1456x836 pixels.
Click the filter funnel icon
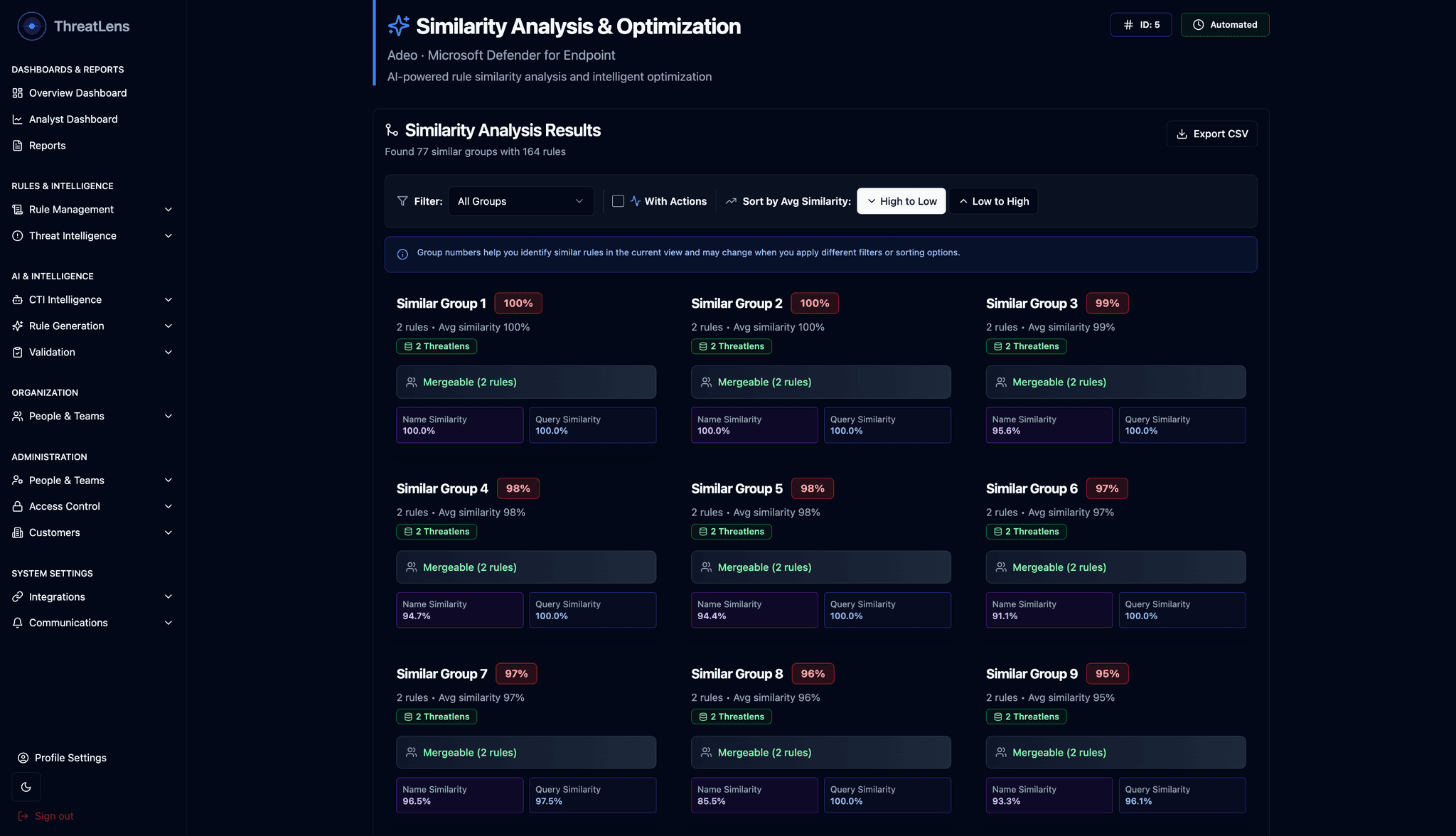(x=402, y=201)
